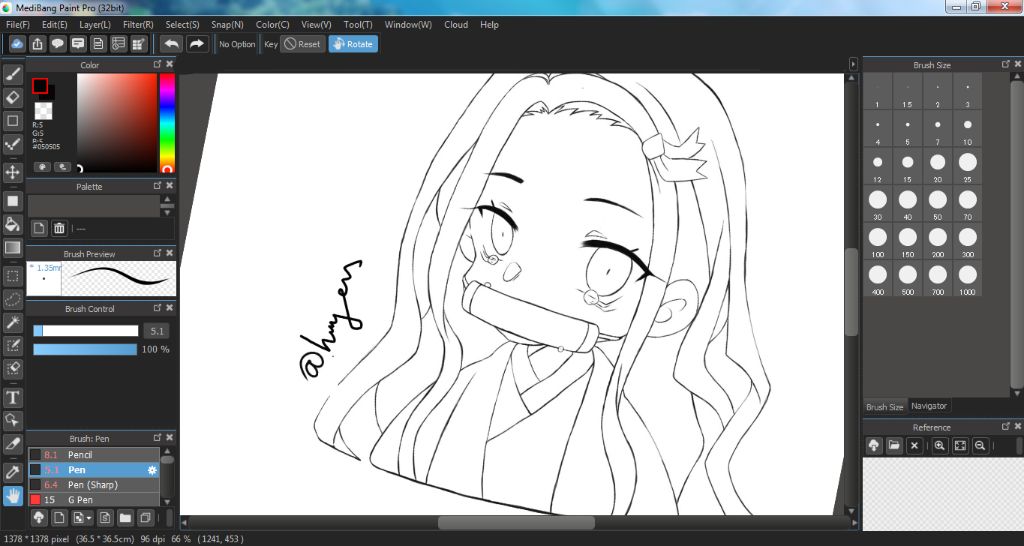Select the Fill rectangle tool

12,201
